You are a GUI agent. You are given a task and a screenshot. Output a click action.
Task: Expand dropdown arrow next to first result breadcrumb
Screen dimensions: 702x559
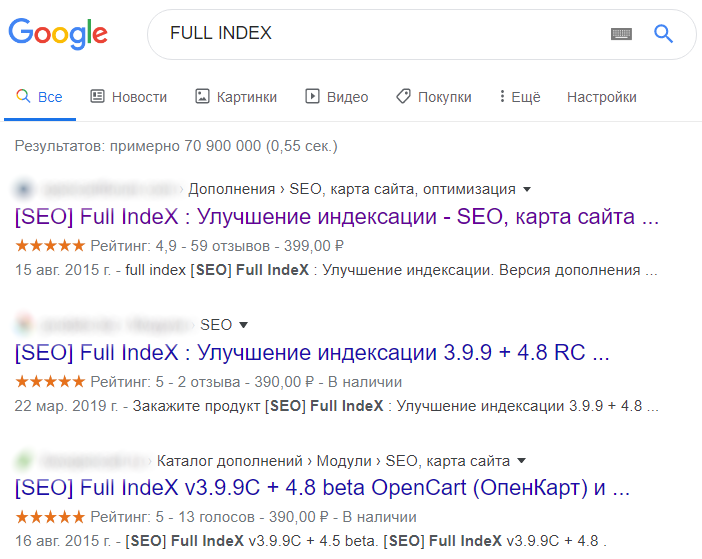pyautogui.click(x=527, y=189)
